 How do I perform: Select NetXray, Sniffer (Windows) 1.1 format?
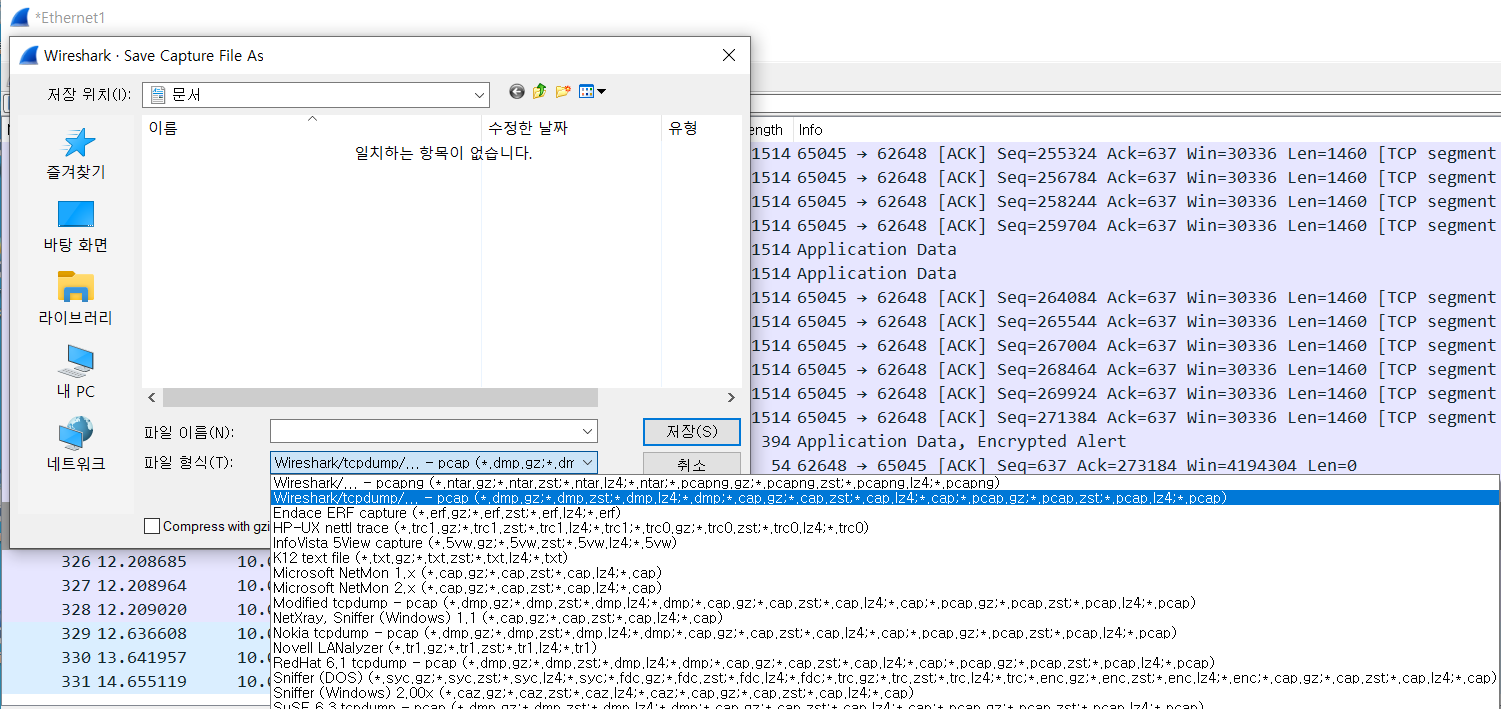point(885,618)
